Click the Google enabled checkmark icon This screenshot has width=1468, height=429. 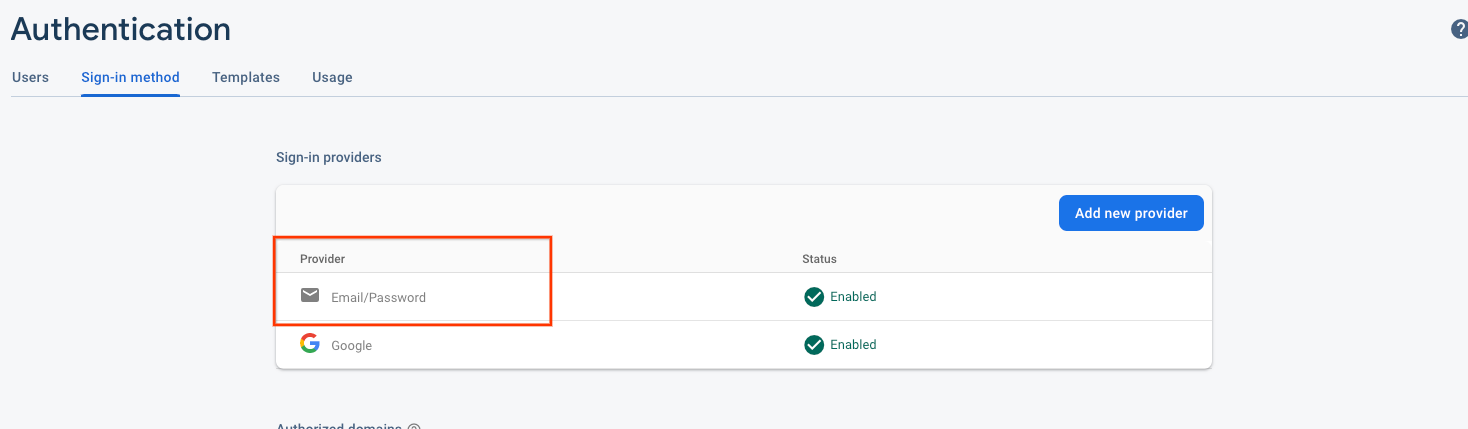click(814, 344)
